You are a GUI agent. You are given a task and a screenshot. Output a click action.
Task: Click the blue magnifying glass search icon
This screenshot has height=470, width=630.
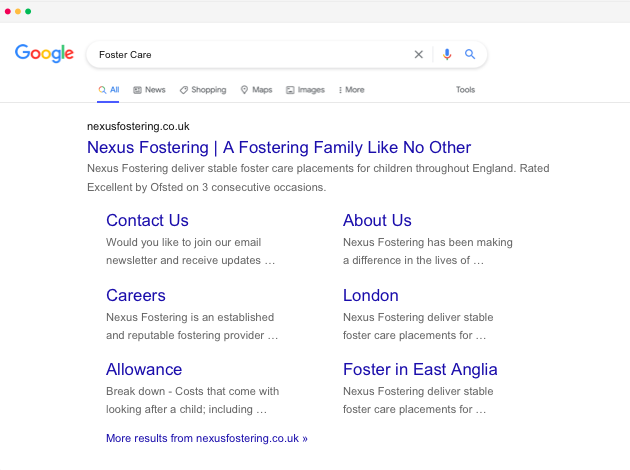click(470, 55)
